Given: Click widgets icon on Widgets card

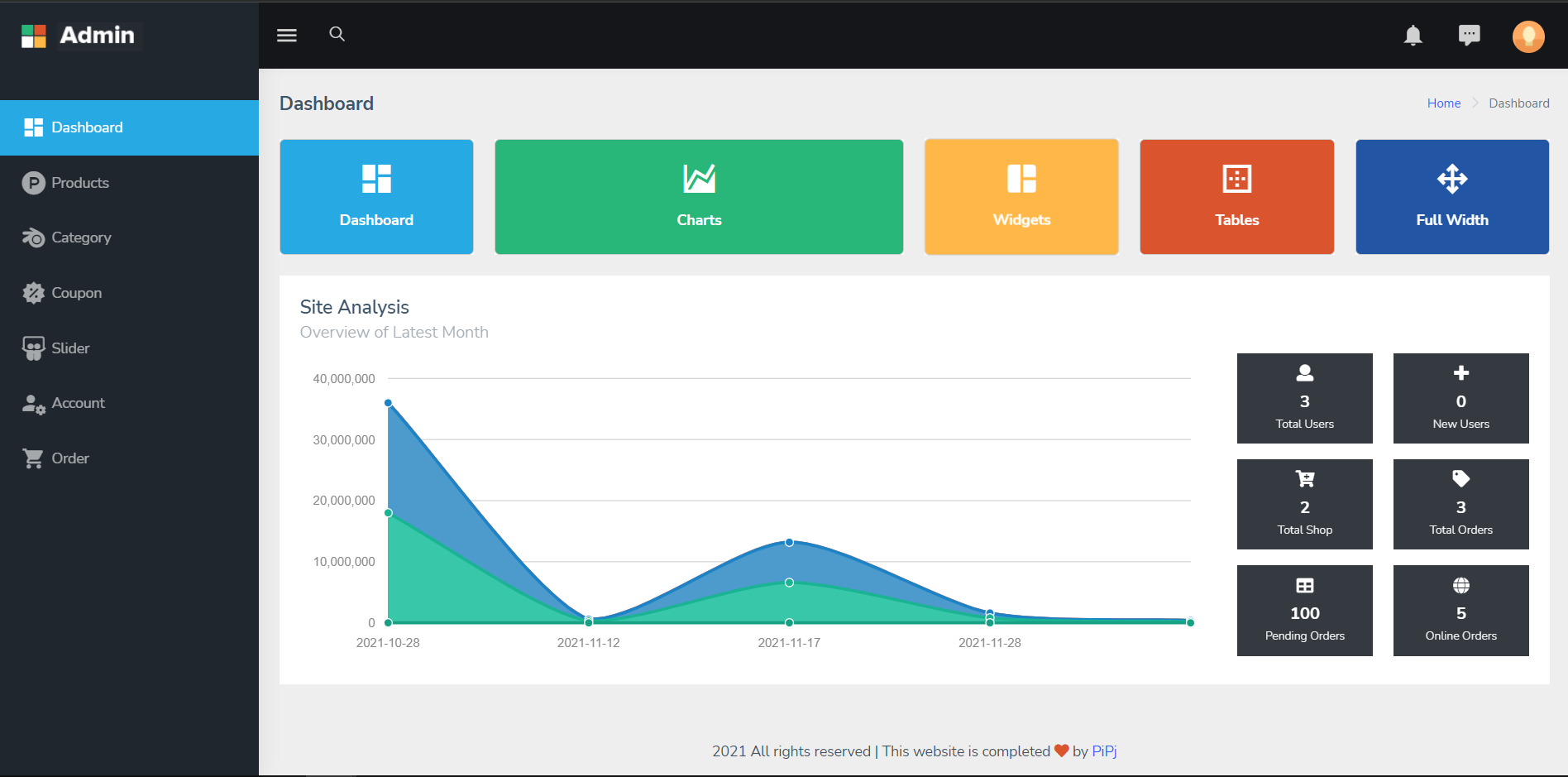Looking at the screenshot, I should (1021, 179).
